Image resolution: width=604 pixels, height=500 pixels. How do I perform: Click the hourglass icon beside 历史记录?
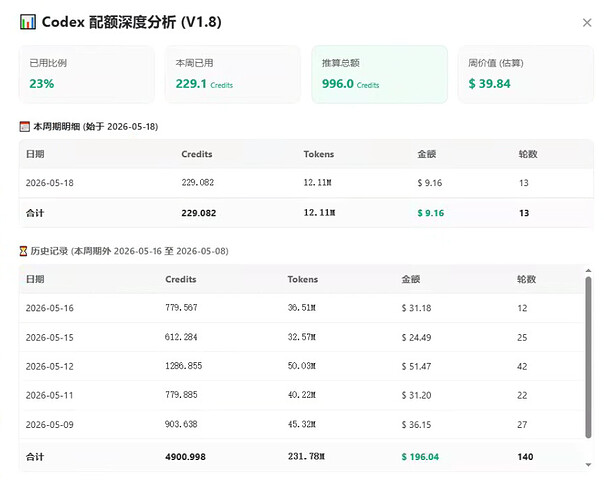[x=23, y=251]
